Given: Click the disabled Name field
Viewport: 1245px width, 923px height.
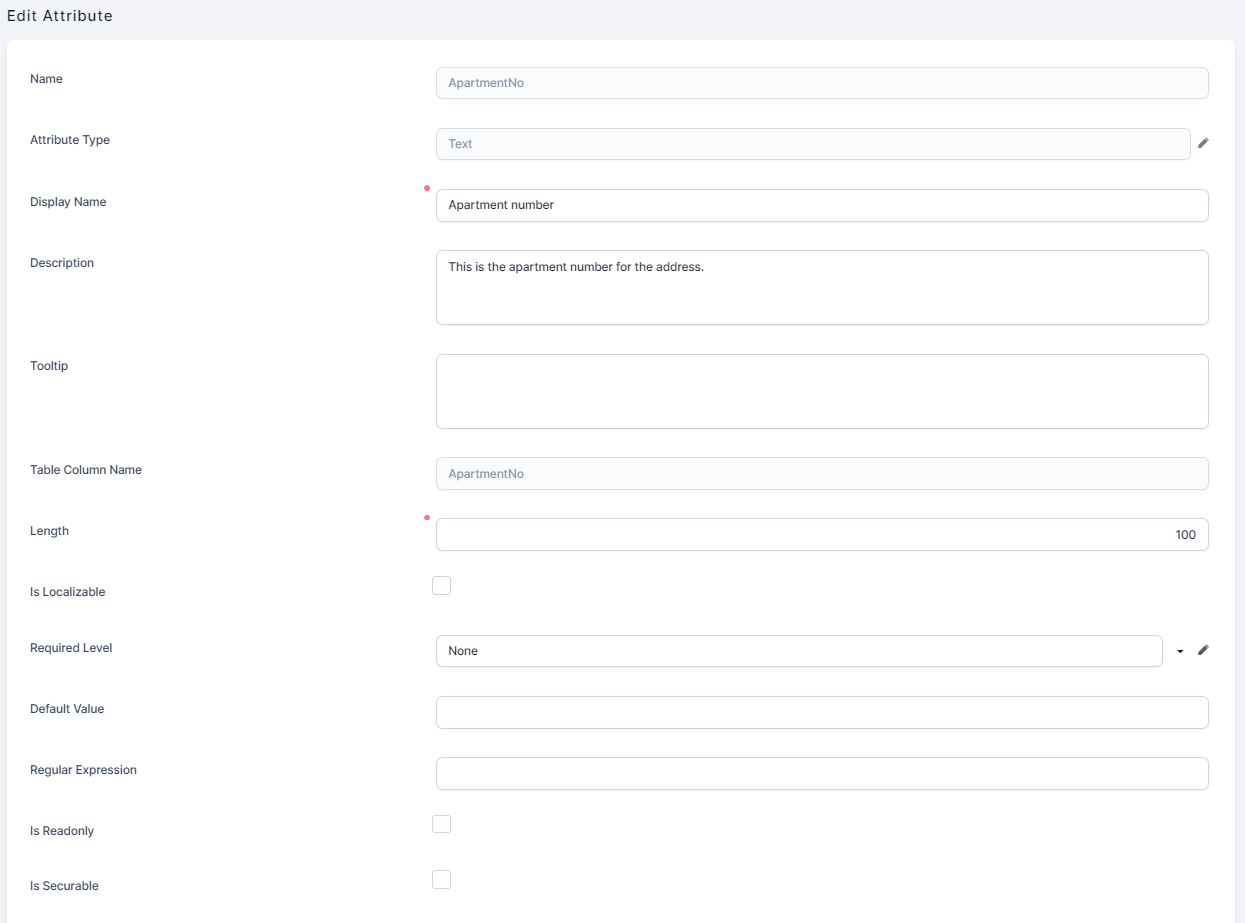Looking at the screenshot, I should [821, 83].
